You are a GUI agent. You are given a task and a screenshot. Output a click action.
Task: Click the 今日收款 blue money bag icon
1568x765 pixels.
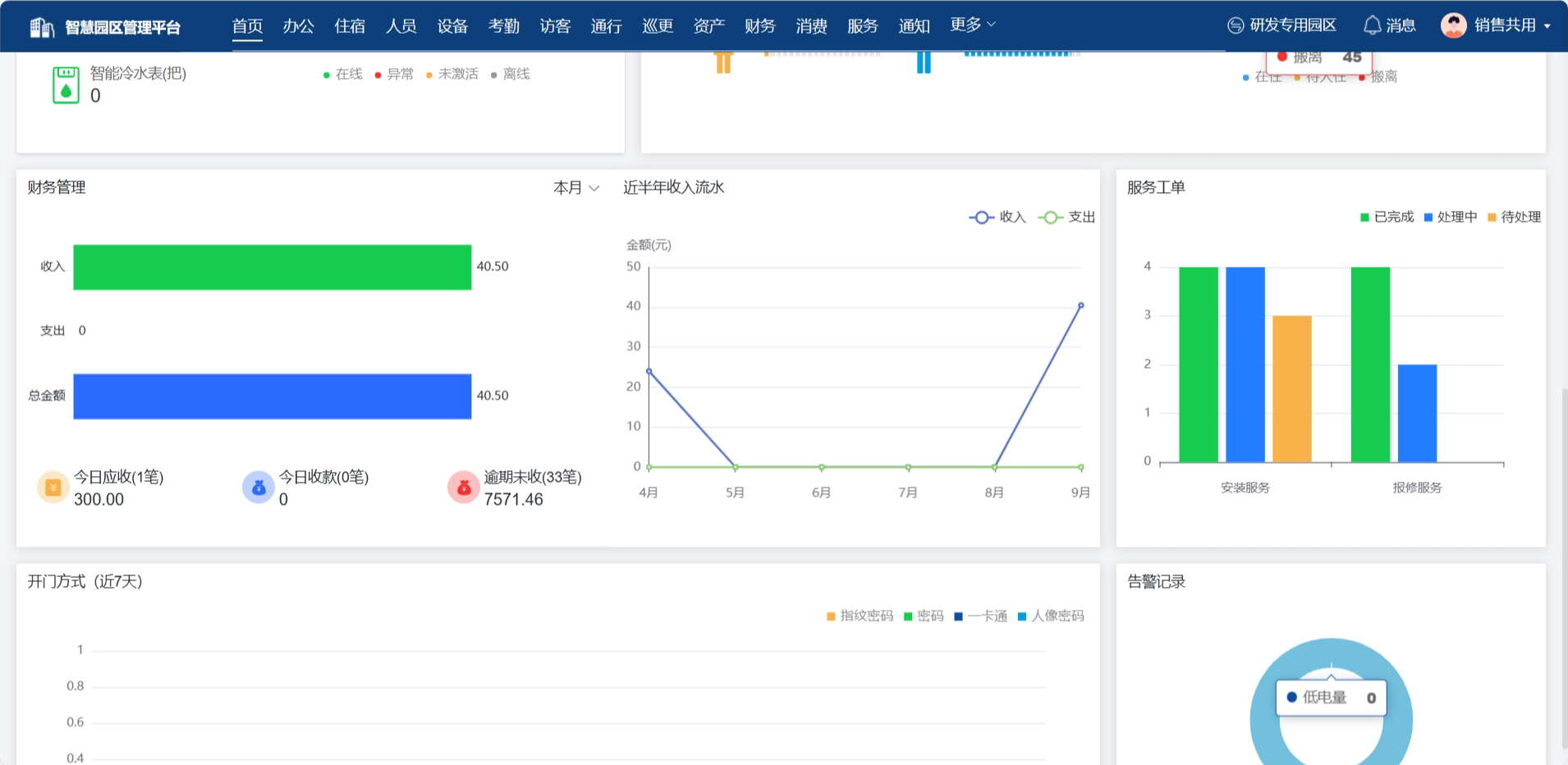coord(259,488)
